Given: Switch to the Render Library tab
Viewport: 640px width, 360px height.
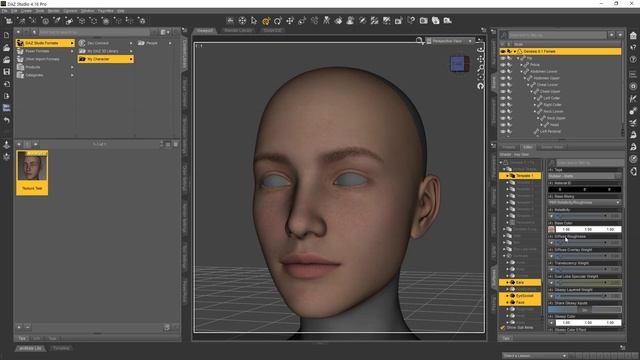Looking at the screenshot, I should pyautogui.click(x=238, y=30).
